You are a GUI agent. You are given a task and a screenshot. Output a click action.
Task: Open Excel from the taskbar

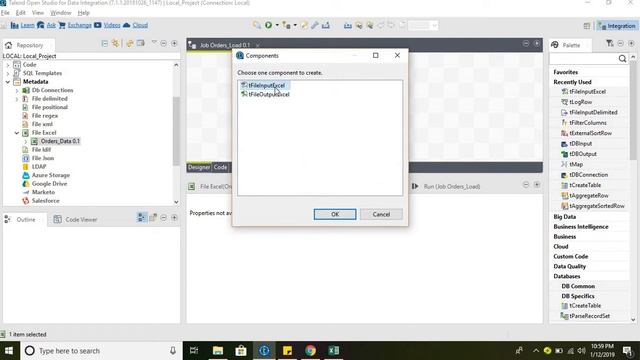tap(333, 351)
